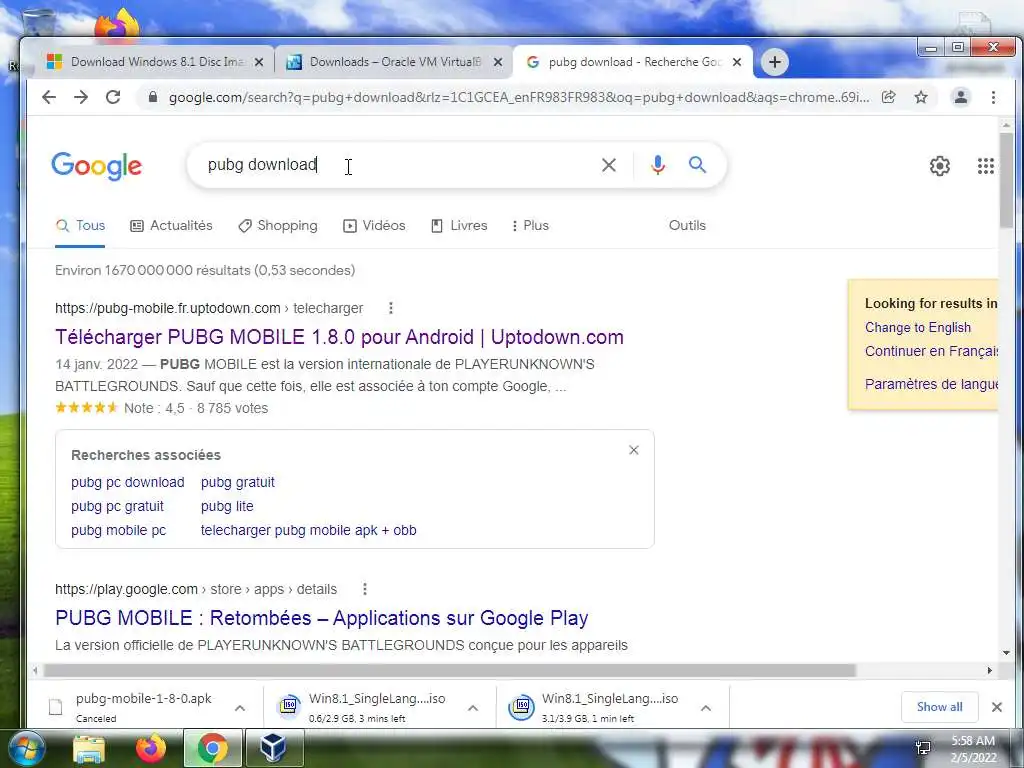
Task: Select the Tous results filter
Action: [80, 225]
